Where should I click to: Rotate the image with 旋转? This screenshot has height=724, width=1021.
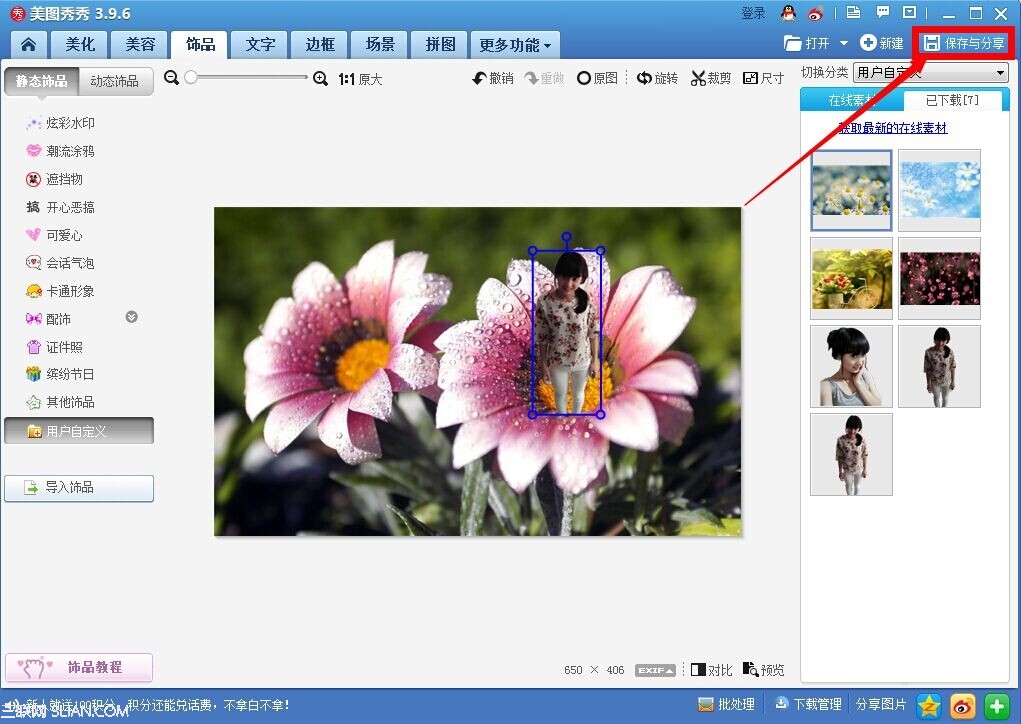[657, 78]
